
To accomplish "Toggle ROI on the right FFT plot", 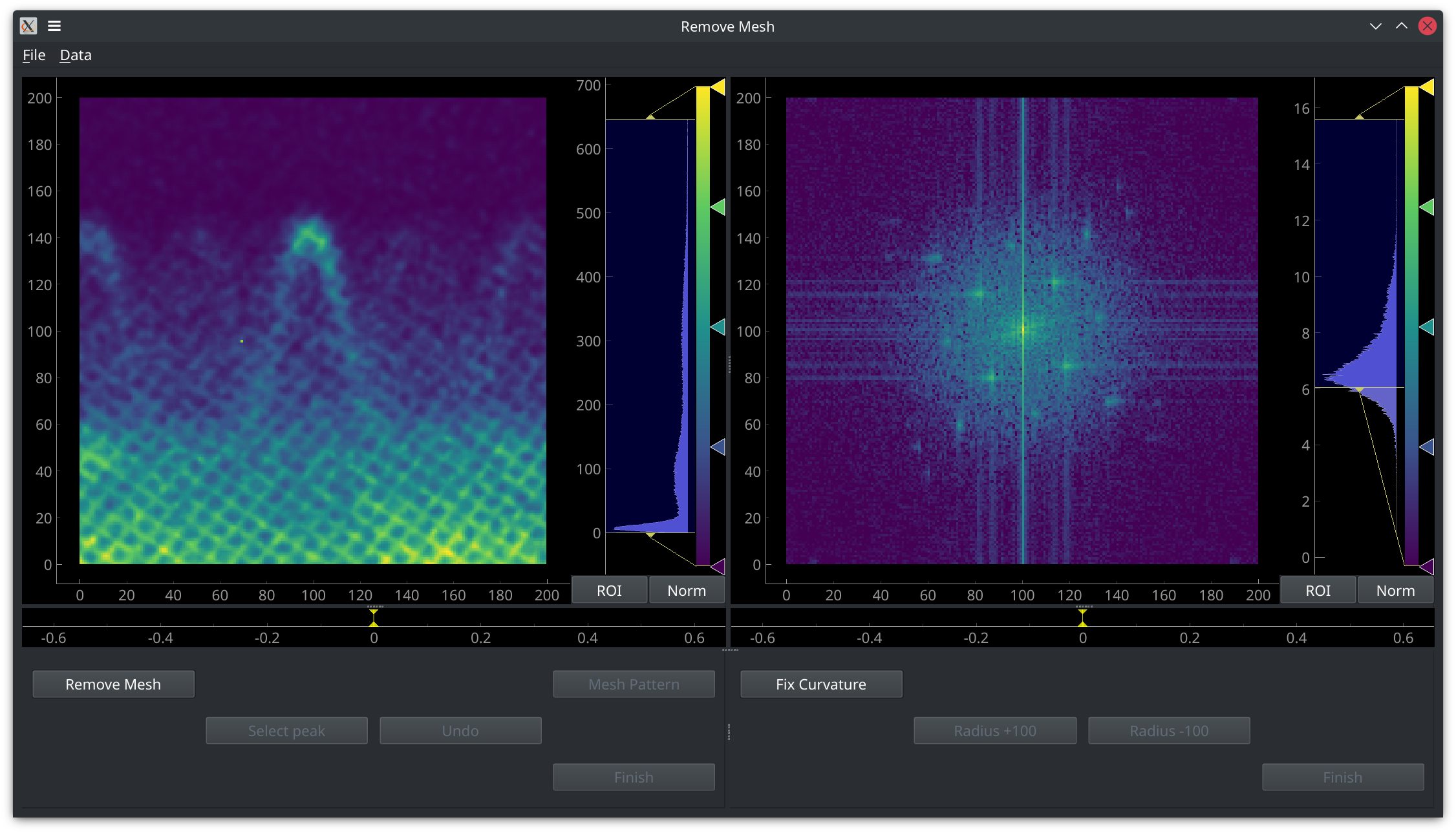I will (1318, 590).
